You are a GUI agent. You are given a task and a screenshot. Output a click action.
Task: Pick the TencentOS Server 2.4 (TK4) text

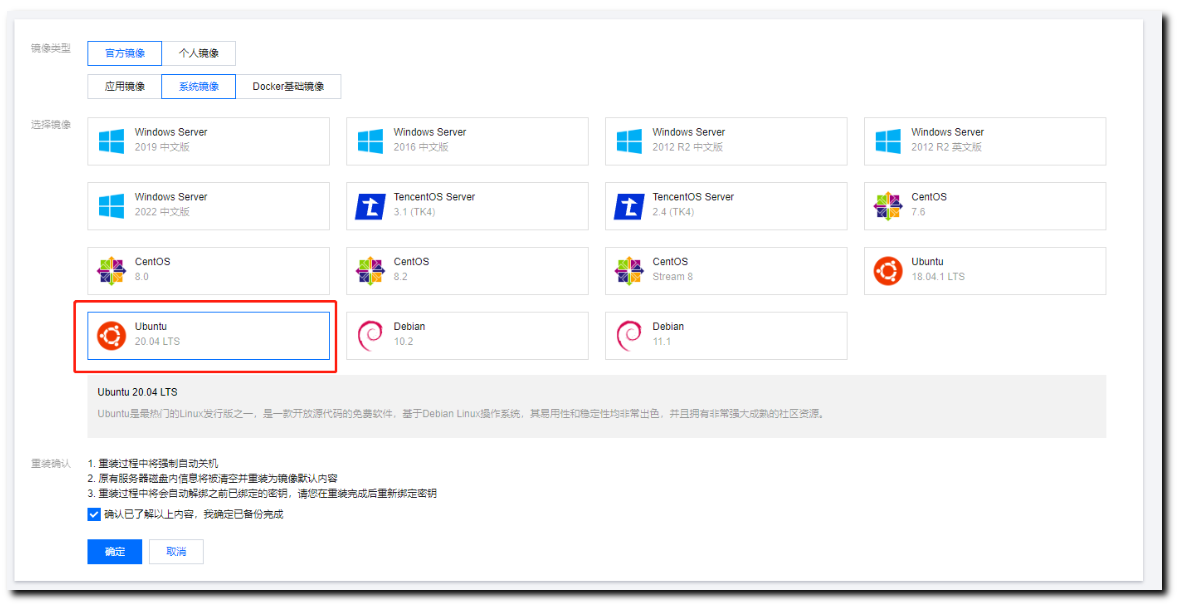click(693, 204)
